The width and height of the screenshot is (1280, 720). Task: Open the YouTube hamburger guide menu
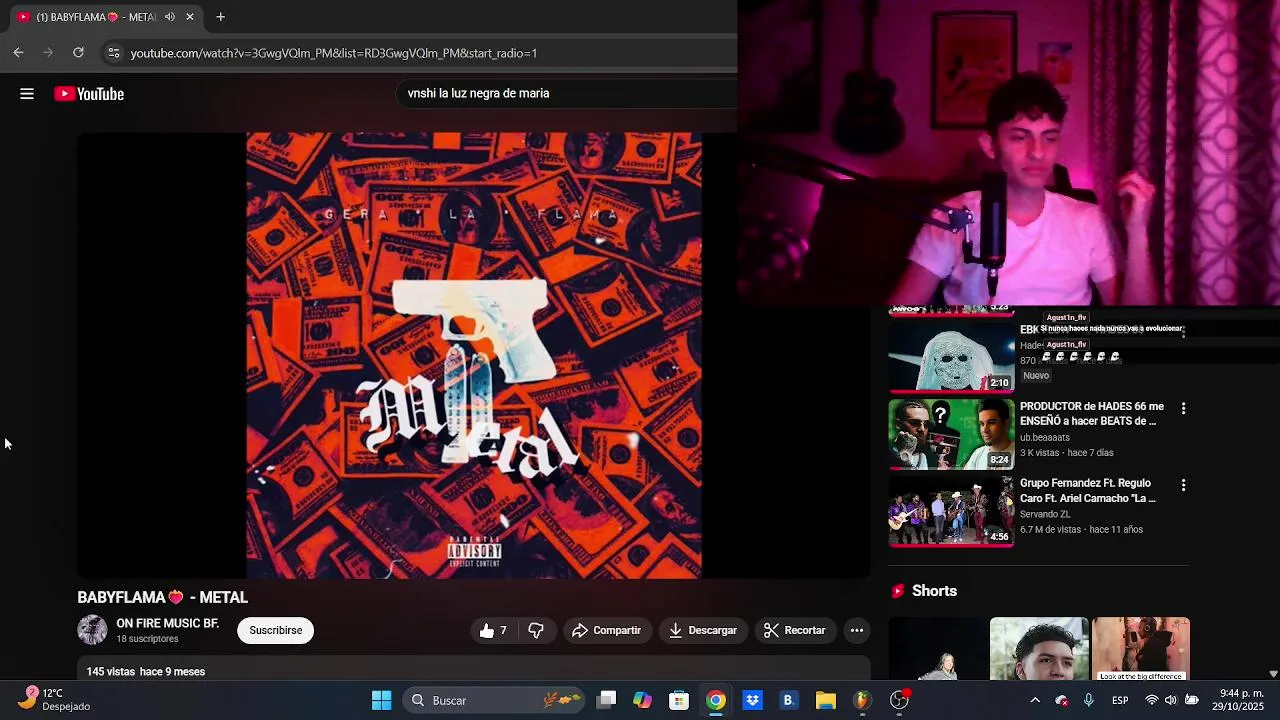(x=27, y=94)
